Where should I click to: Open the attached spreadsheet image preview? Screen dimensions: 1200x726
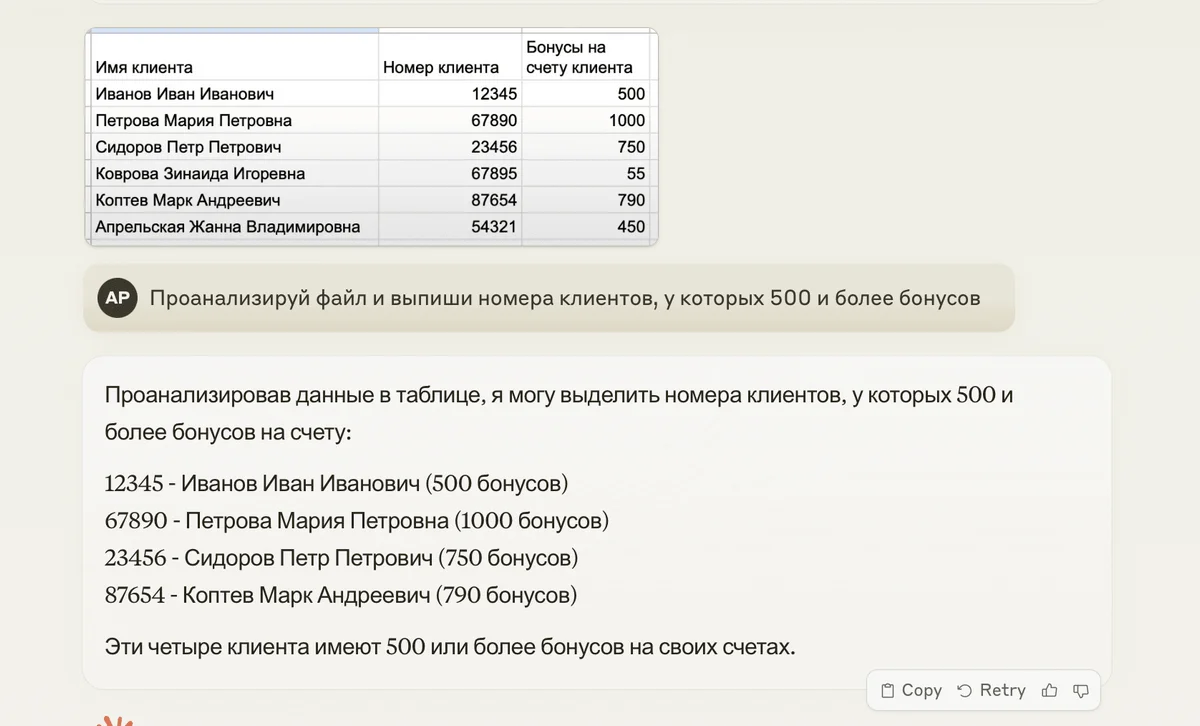click(x=371, y=137)
